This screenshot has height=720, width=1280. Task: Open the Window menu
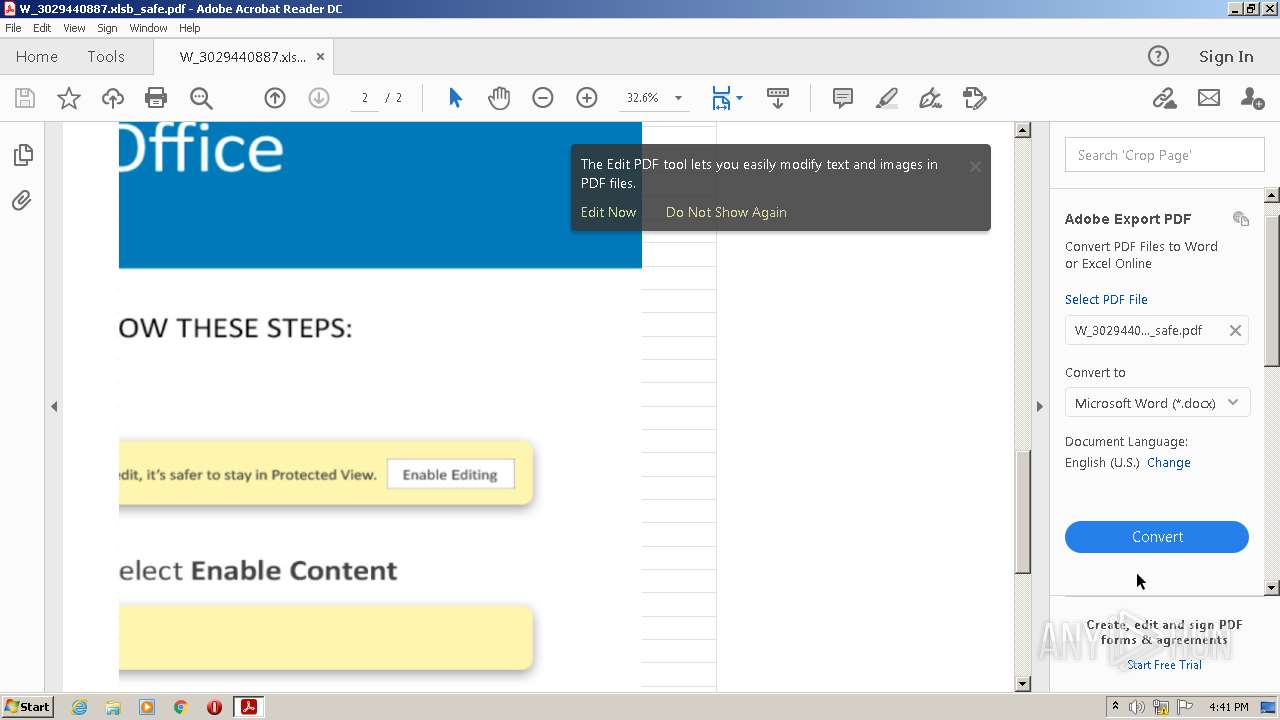148,28
